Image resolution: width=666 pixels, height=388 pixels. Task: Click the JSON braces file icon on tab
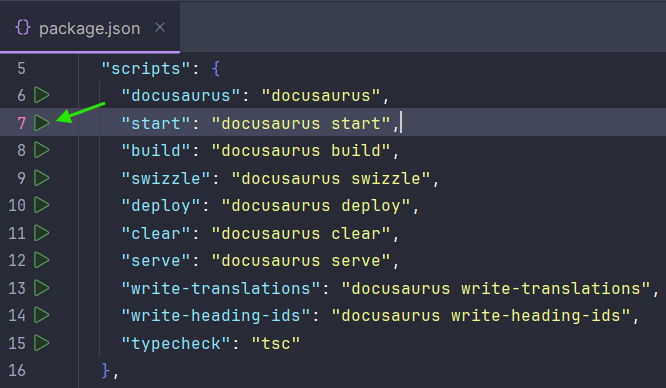(x=23, y=28)
